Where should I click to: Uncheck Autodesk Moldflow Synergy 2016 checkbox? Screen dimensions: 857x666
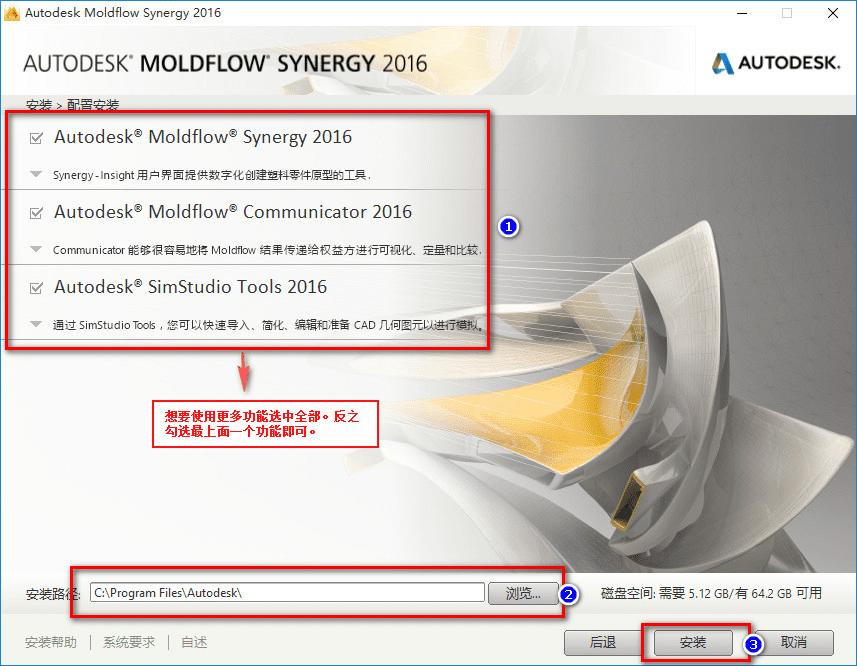coord(36,138)
